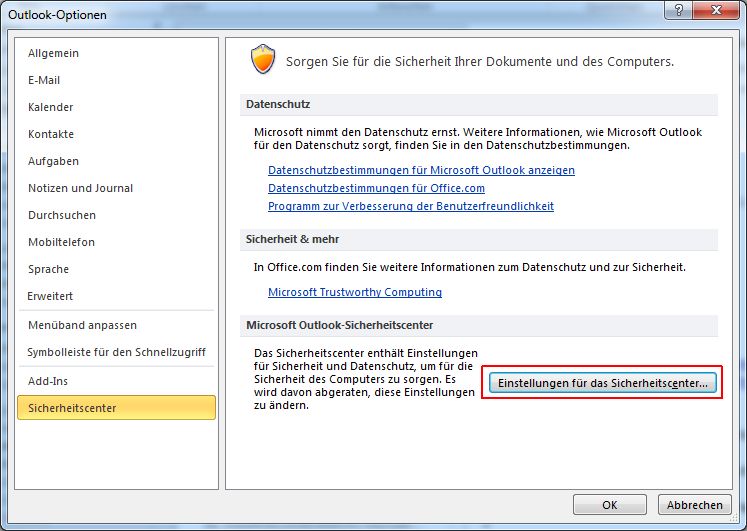Select the Mobiltelefon category
Screen dimensions: 747x531
pyautogui.click(x=61, y=242)
